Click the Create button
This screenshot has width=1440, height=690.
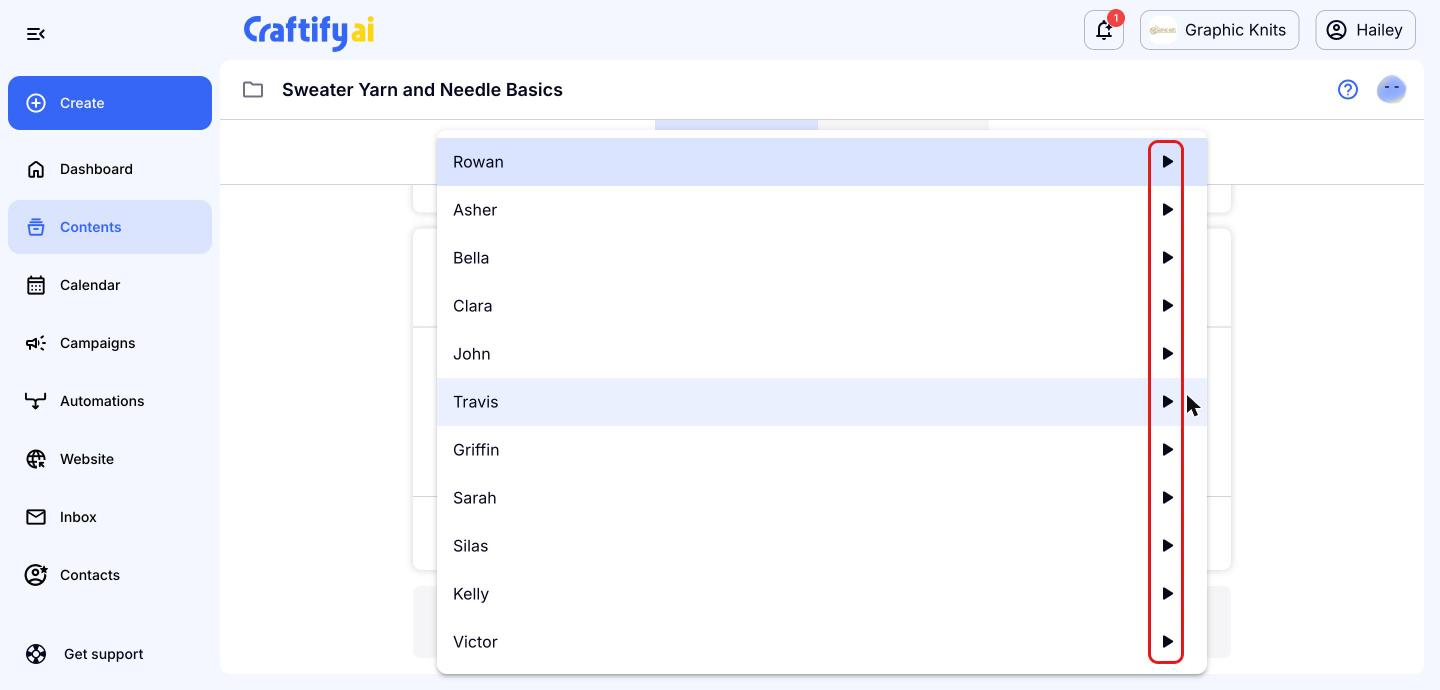(110, 103)
